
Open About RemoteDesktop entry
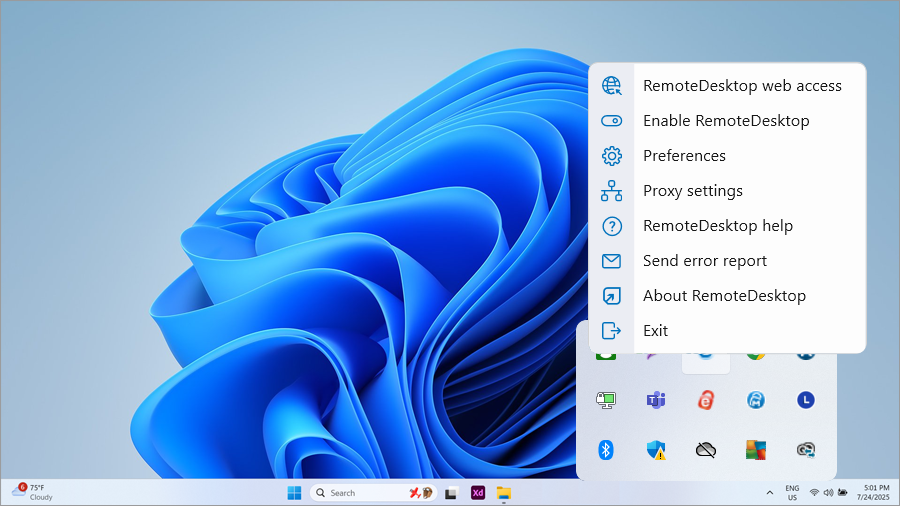pos(727,295)
